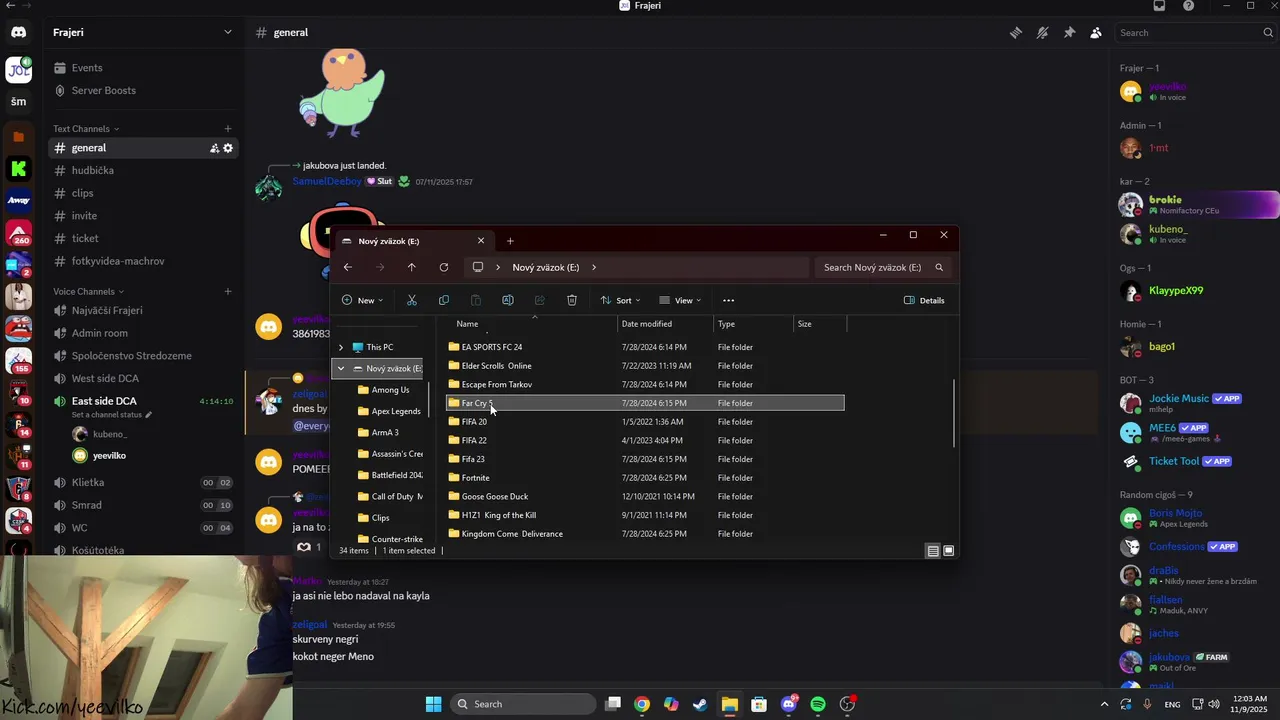Open the hudbička text channel

[142, 170]
